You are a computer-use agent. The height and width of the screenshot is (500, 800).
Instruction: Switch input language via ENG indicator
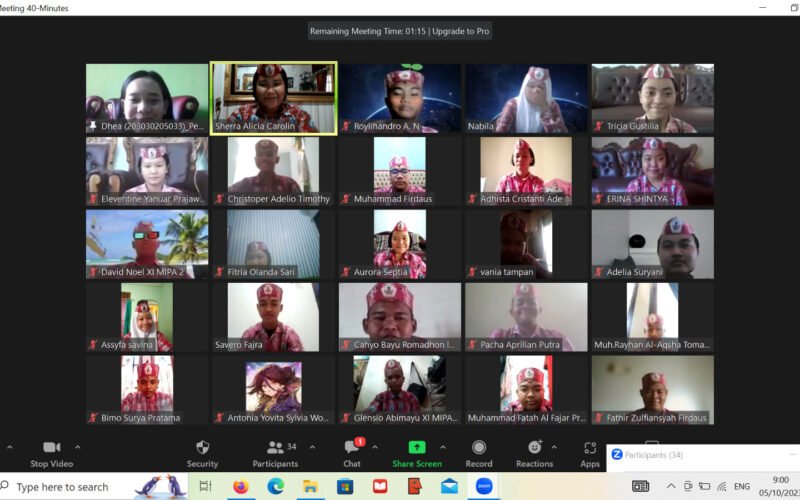(742, 486)
